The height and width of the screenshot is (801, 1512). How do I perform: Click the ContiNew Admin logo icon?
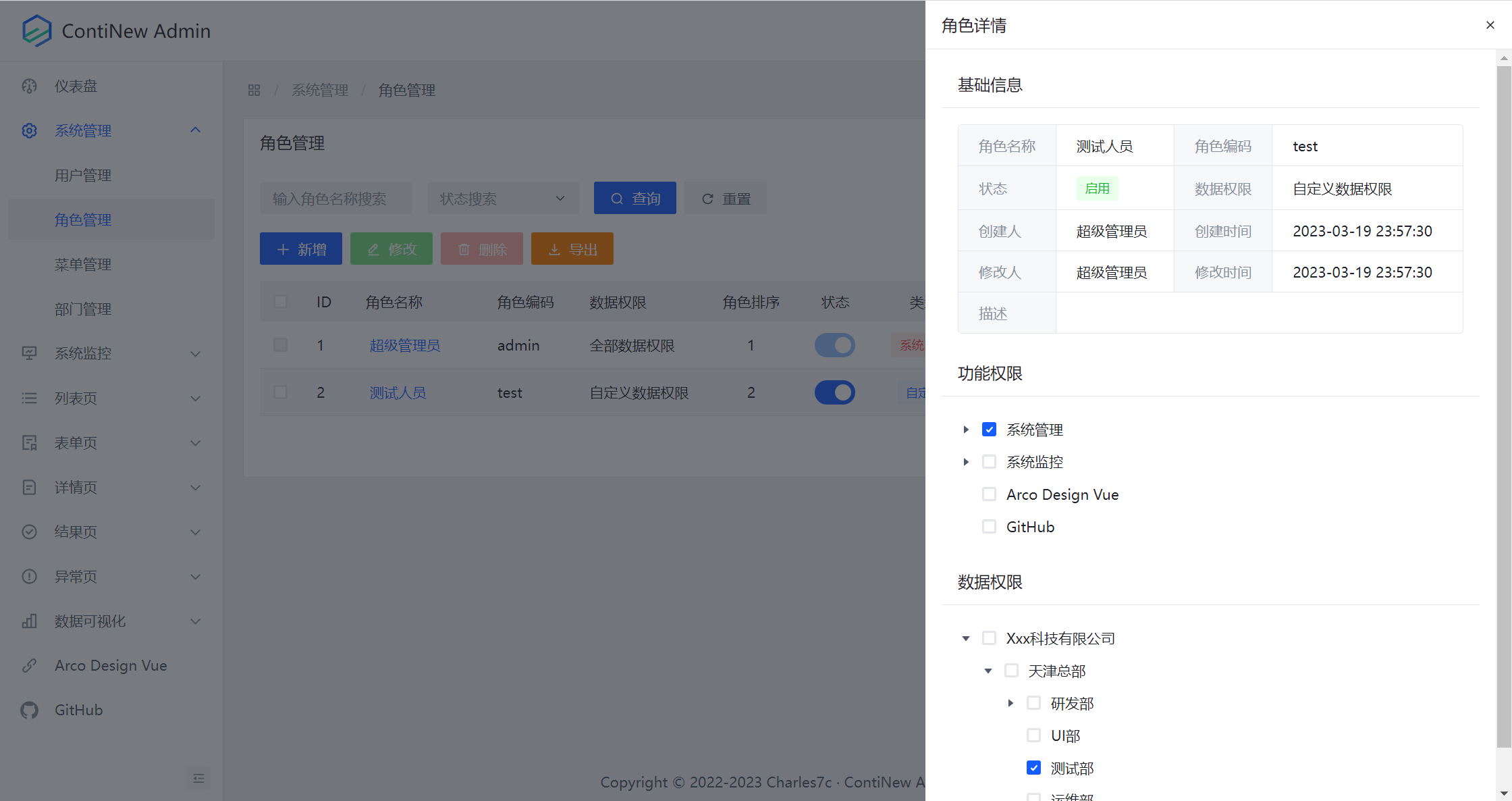(x=36, y=30)
